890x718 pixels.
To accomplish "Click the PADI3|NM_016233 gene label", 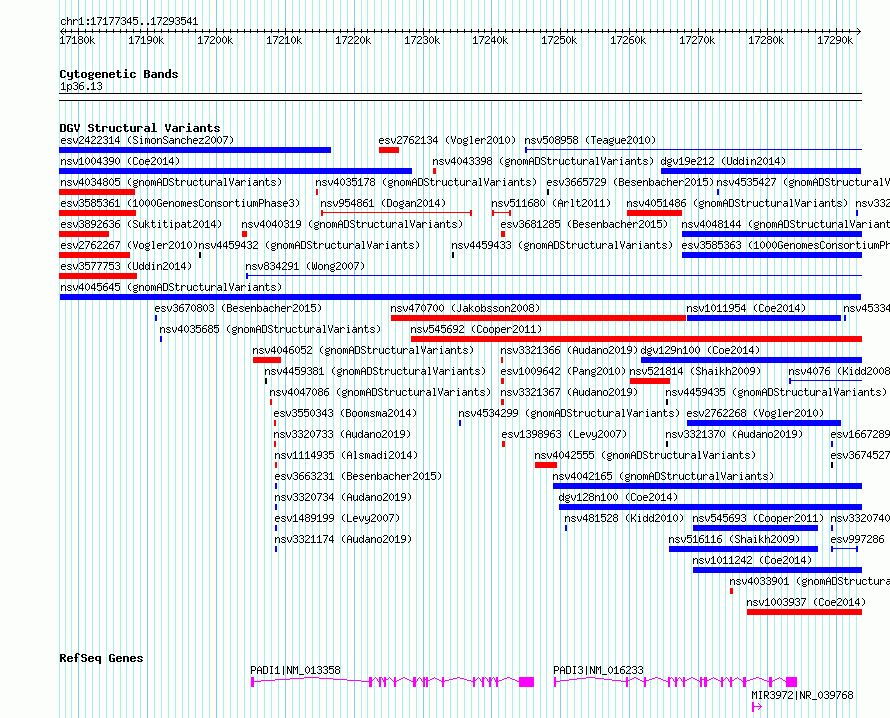I will pyautogui.click(x=598, y=670).
